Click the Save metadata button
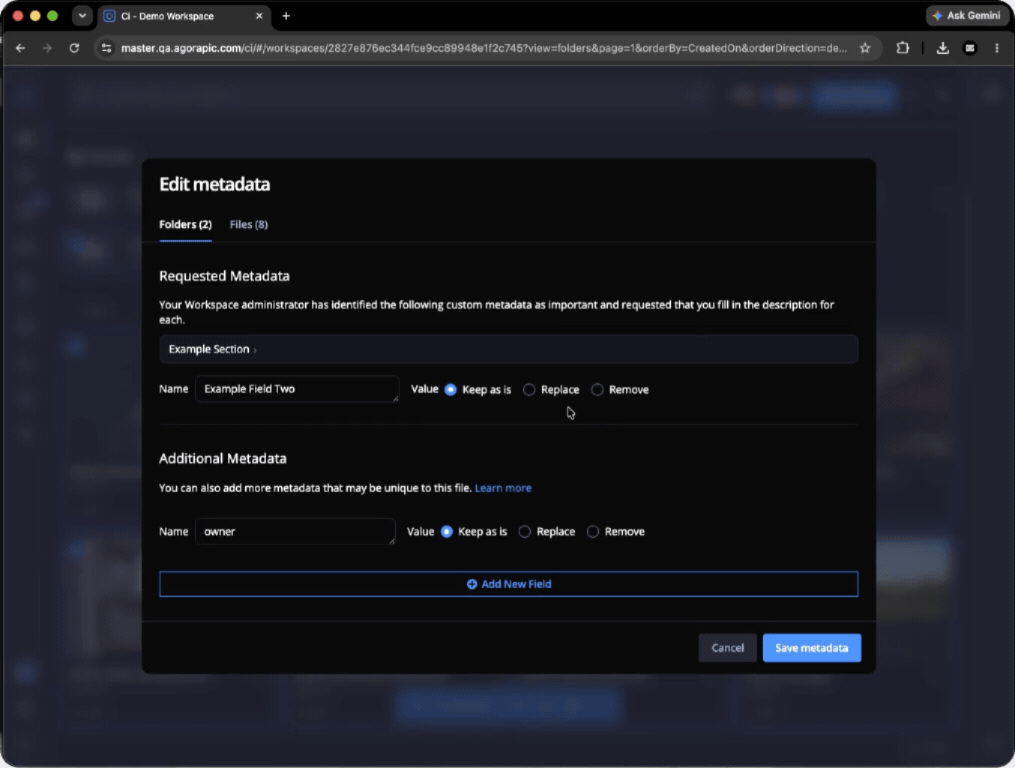Viewport: 1015px width, 768px height. pos(811,648)
